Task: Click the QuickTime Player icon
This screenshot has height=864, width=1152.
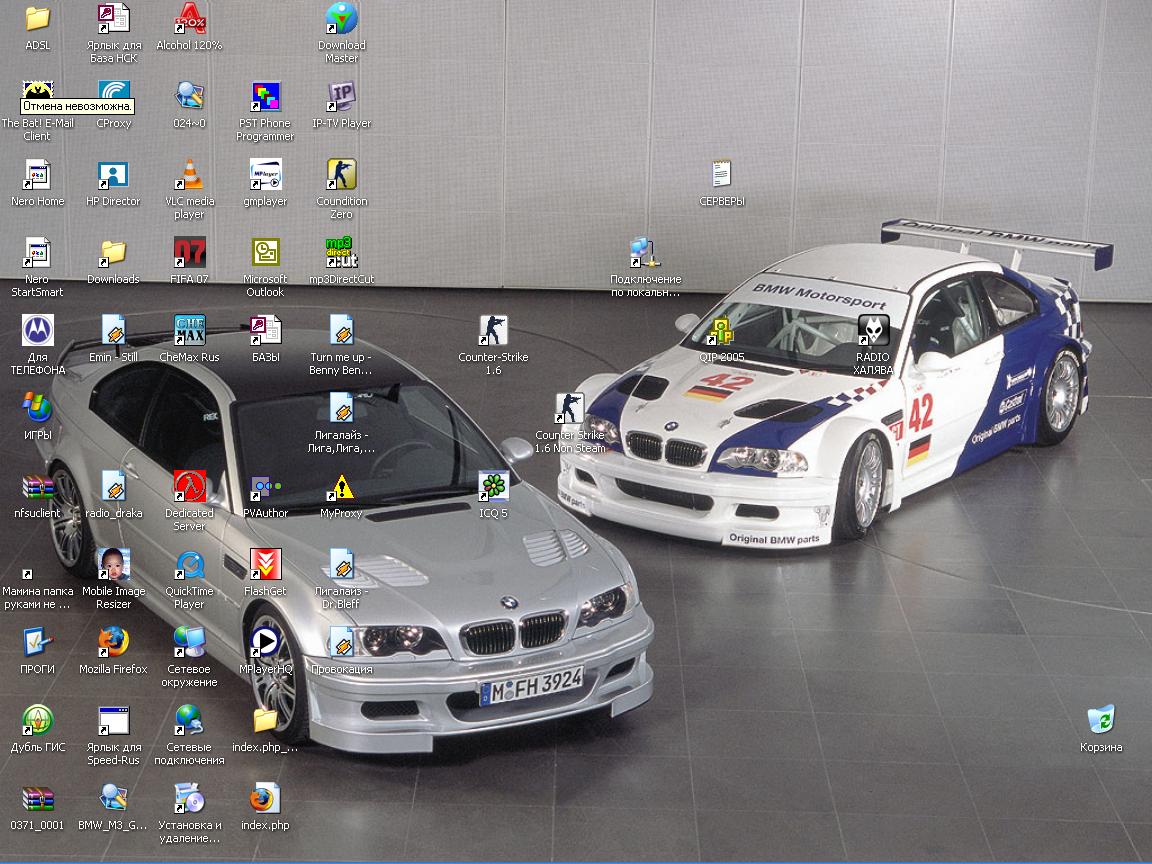Action: point(189,565)
